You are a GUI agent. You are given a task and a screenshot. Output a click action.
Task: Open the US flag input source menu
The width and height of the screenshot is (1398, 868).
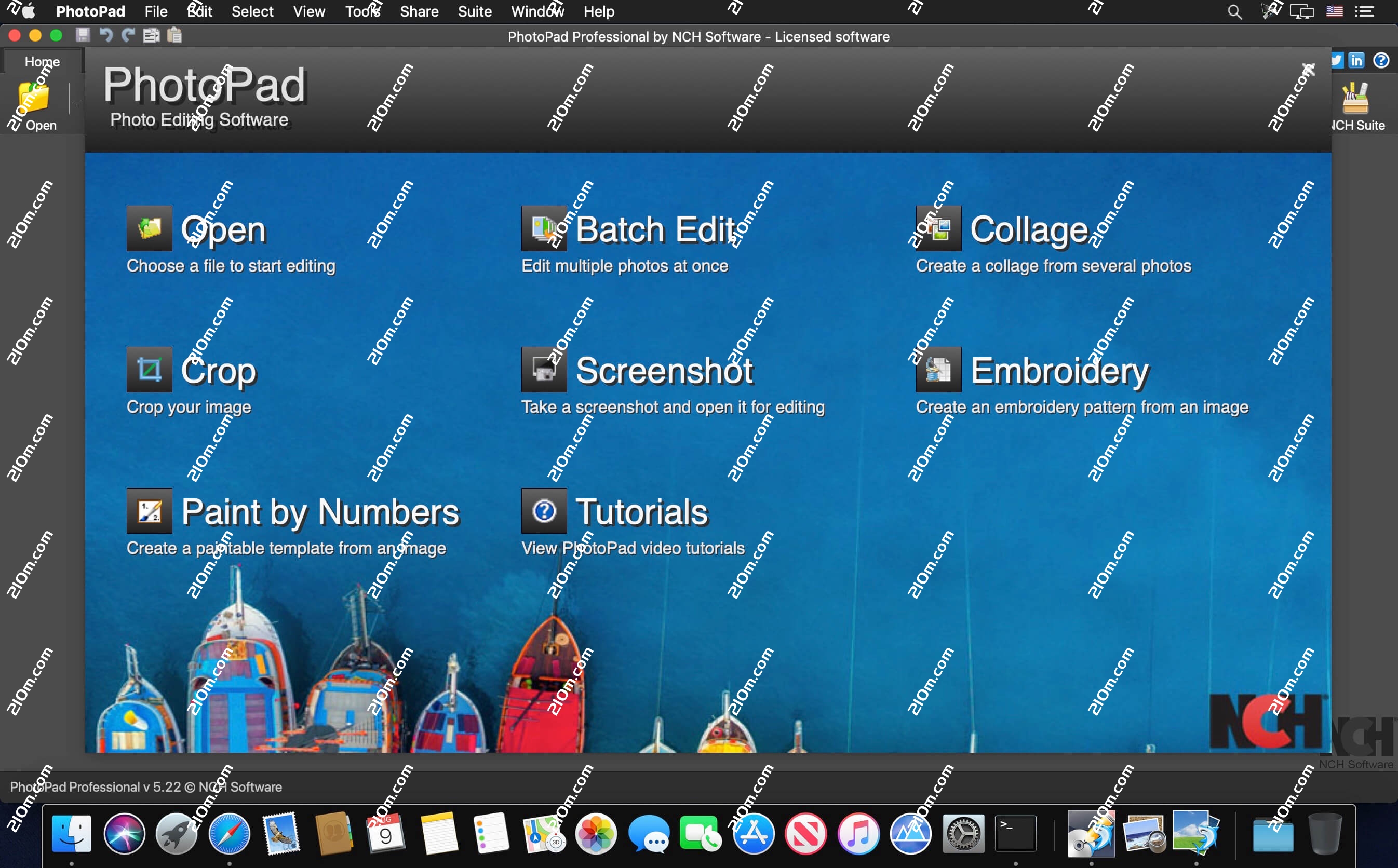point(1335,11)
